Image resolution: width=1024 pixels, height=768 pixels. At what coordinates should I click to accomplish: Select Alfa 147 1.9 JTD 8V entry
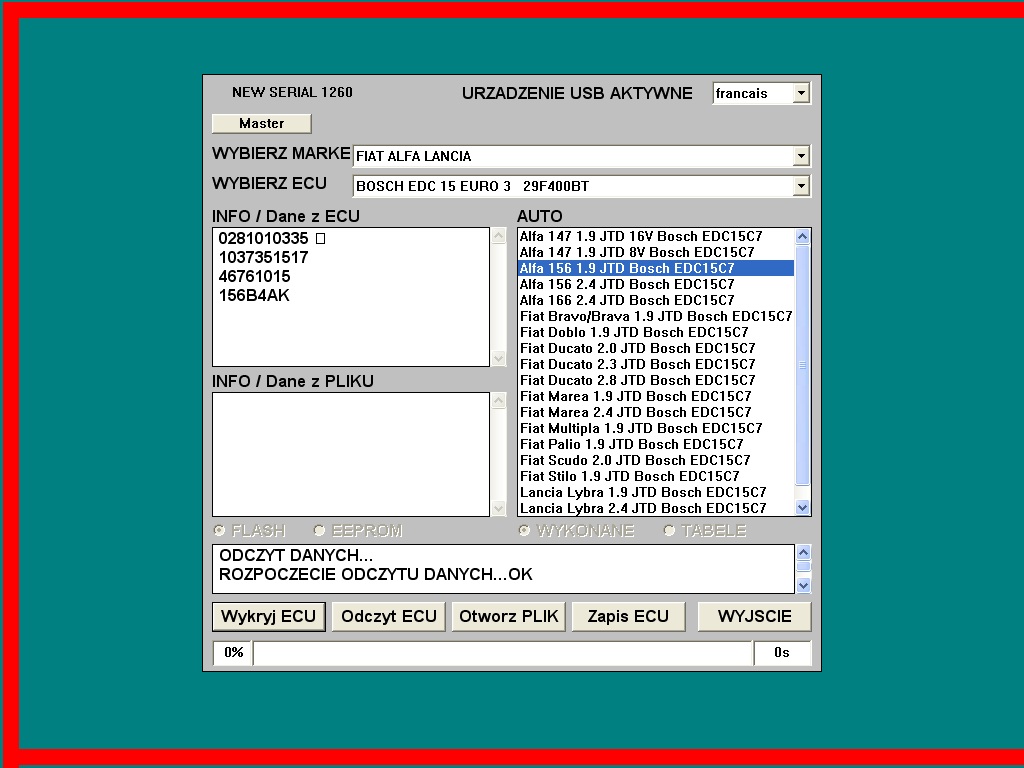coord(656,252)
